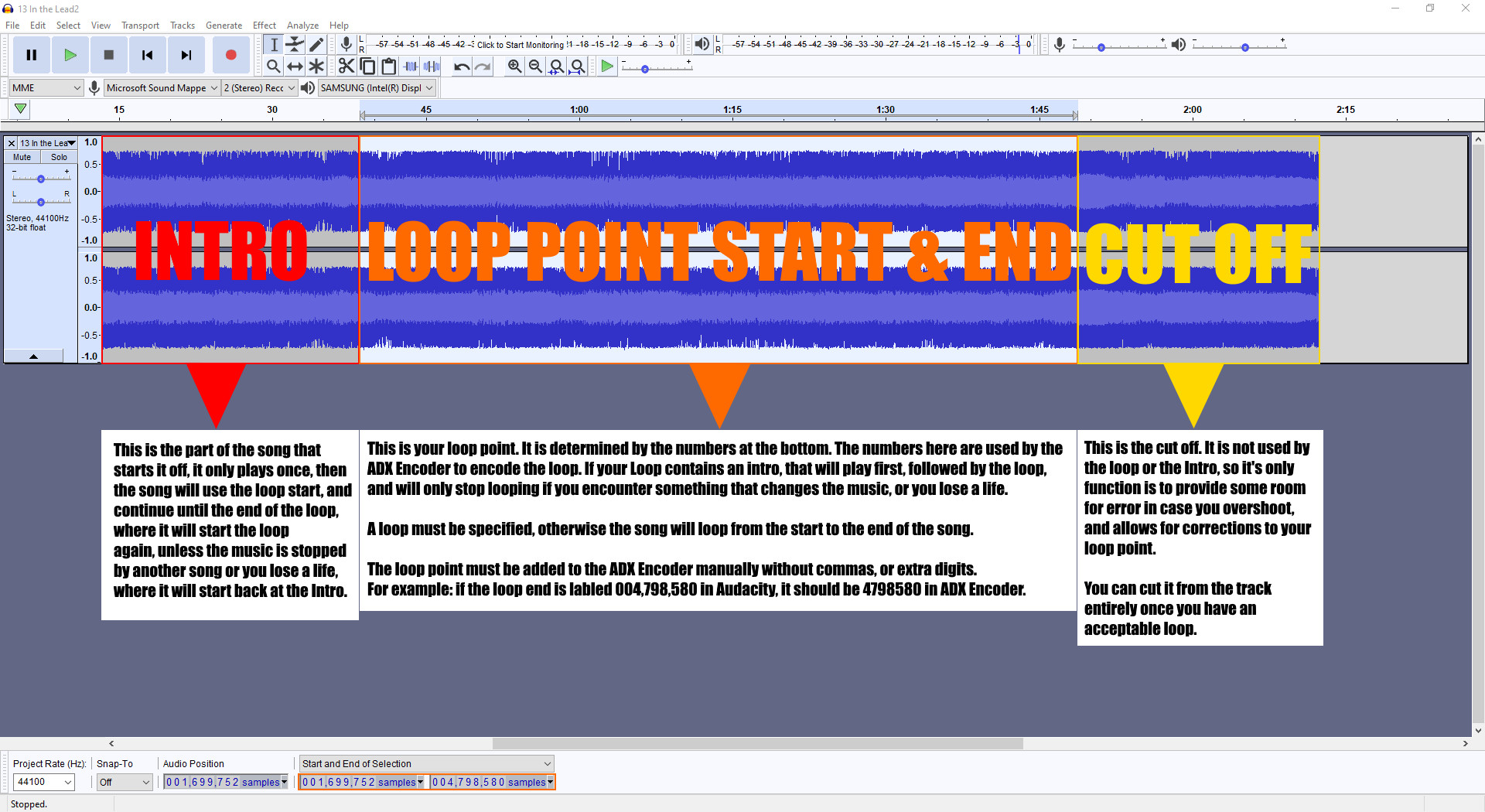Click the Undo arrow
This screenshot has width=1485, height=812.
462,67
